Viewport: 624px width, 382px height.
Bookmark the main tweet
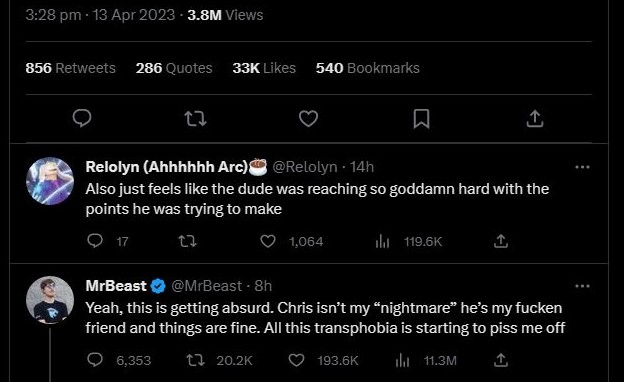click(421, 119)
